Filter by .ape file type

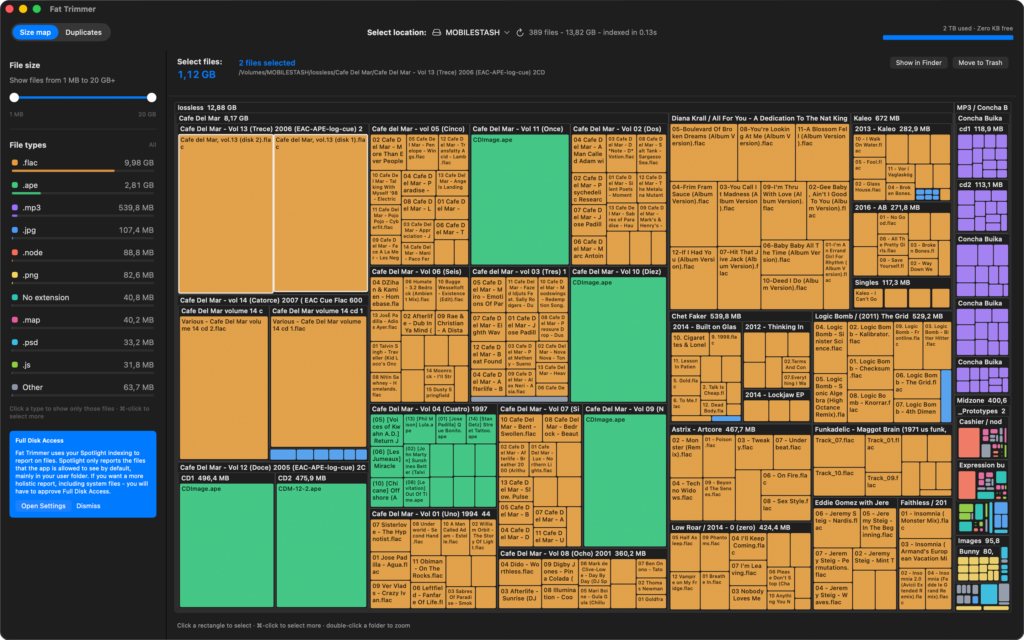pyautogui.click(x=82, y=185)
